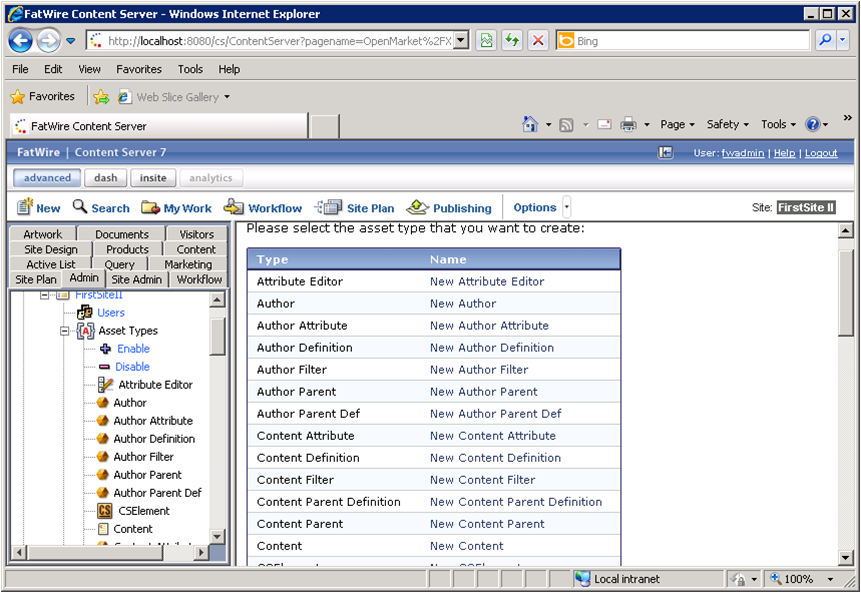Switch to the Marketing tab

(188, 265)
